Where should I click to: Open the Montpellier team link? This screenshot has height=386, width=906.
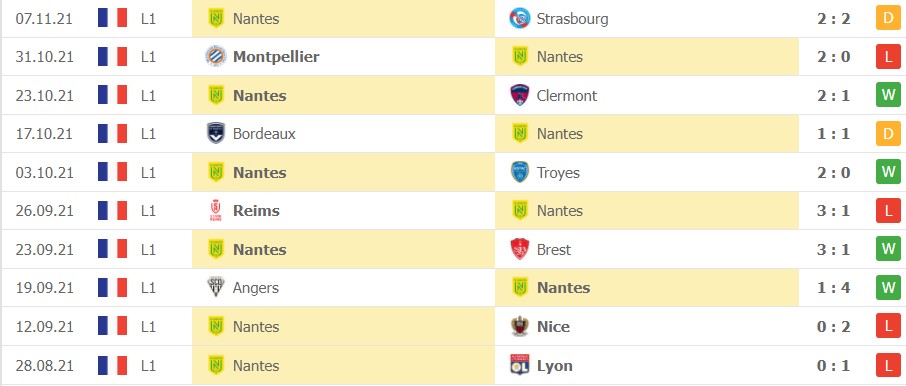(276, 57)
